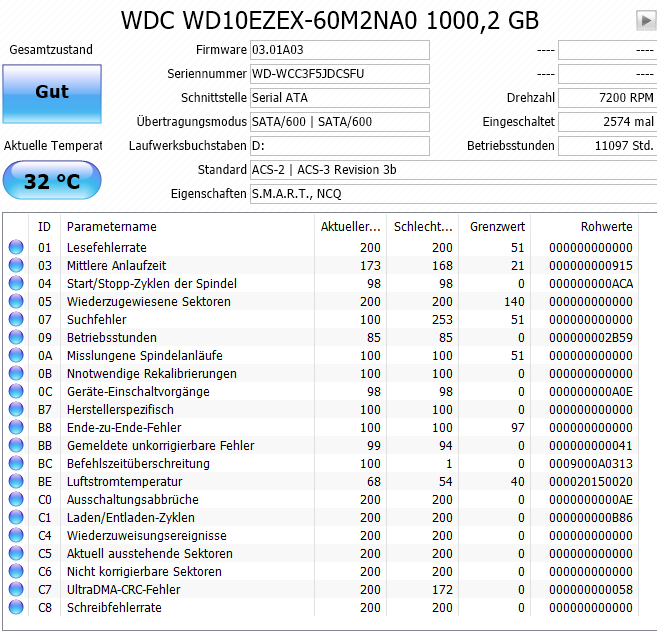Image resolution: width=657 pixels, height=632 pixels.
Task: Click the Betriebsstunden value 11097 Std.
Action: click(x=608, y=145)
